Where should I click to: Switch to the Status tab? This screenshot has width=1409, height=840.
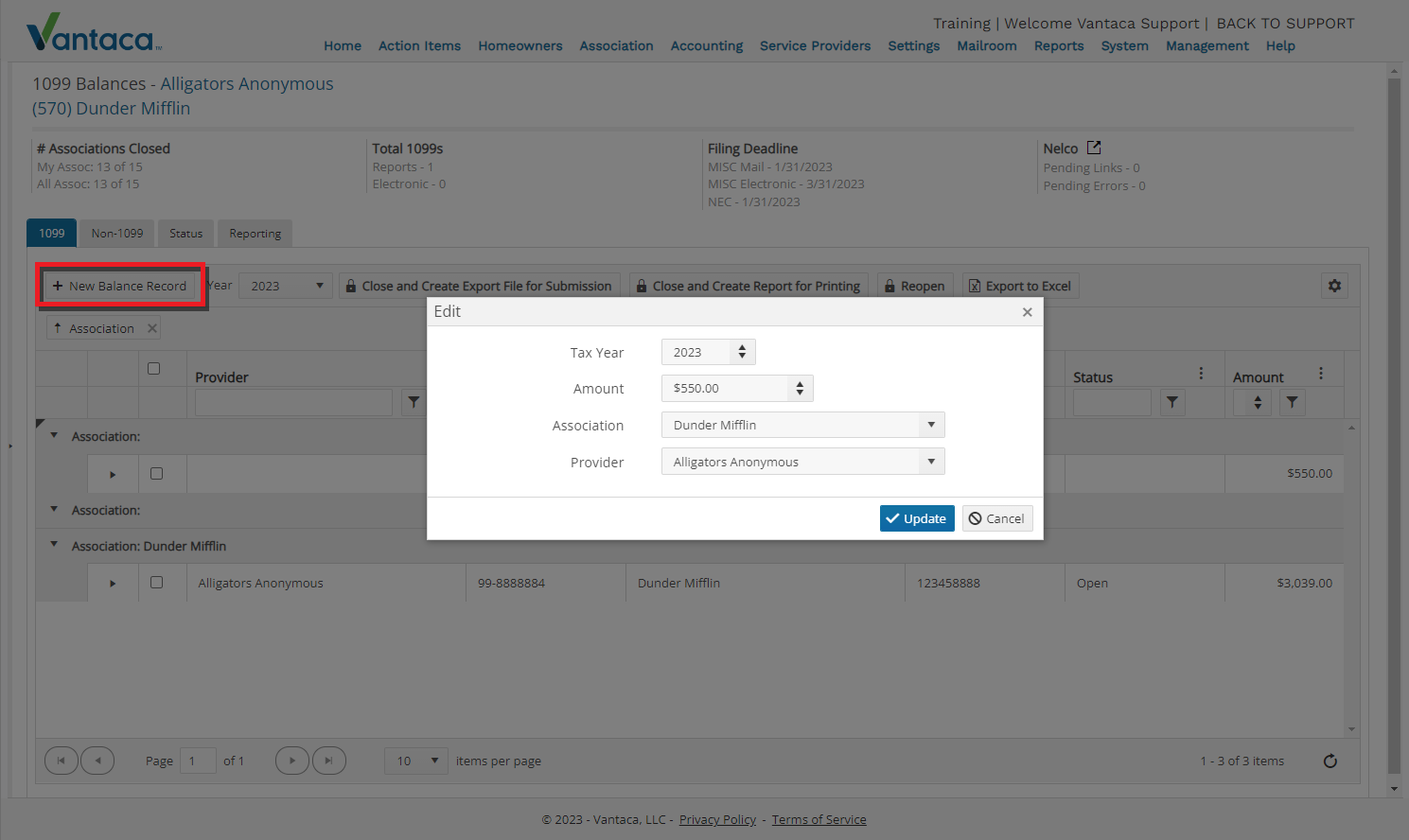pyautogui.click(x=186, y=234)
